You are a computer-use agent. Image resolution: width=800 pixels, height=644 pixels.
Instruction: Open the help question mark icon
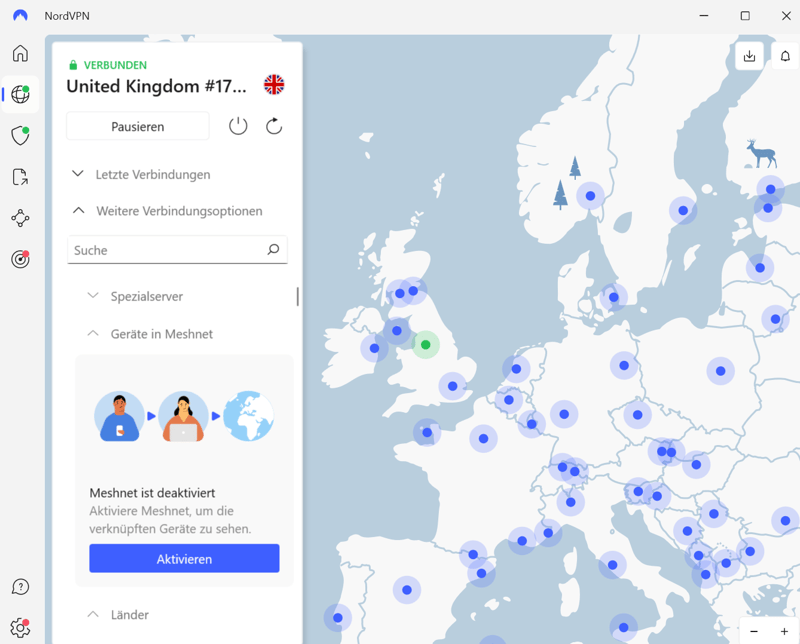[x=20, y=587]
